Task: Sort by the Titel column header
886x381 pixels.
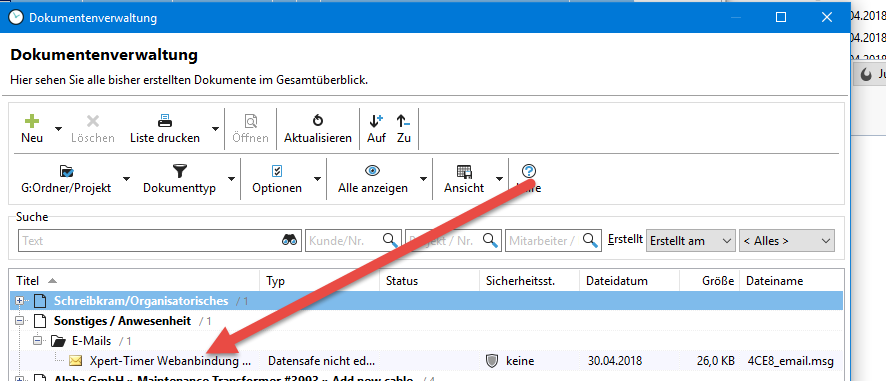Action: click(x=134, y=281)
